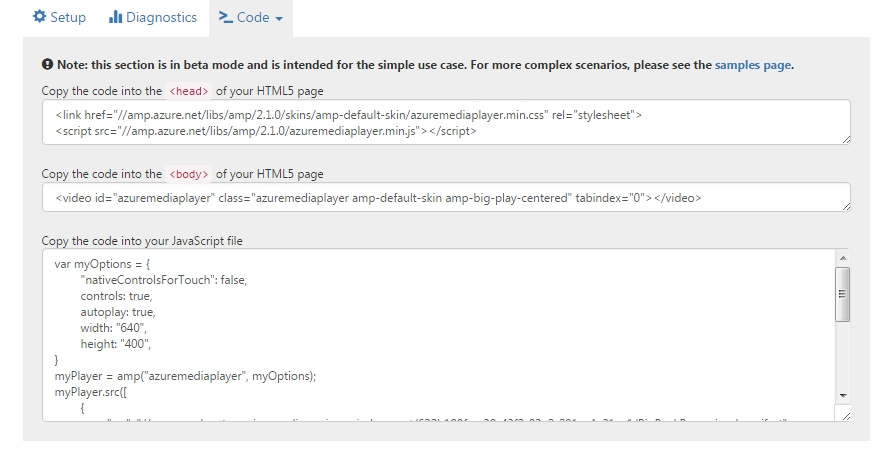Click the exclamation icon beside the Note
This screenshot has width=890, height=454.
click(x=47, y=65)
